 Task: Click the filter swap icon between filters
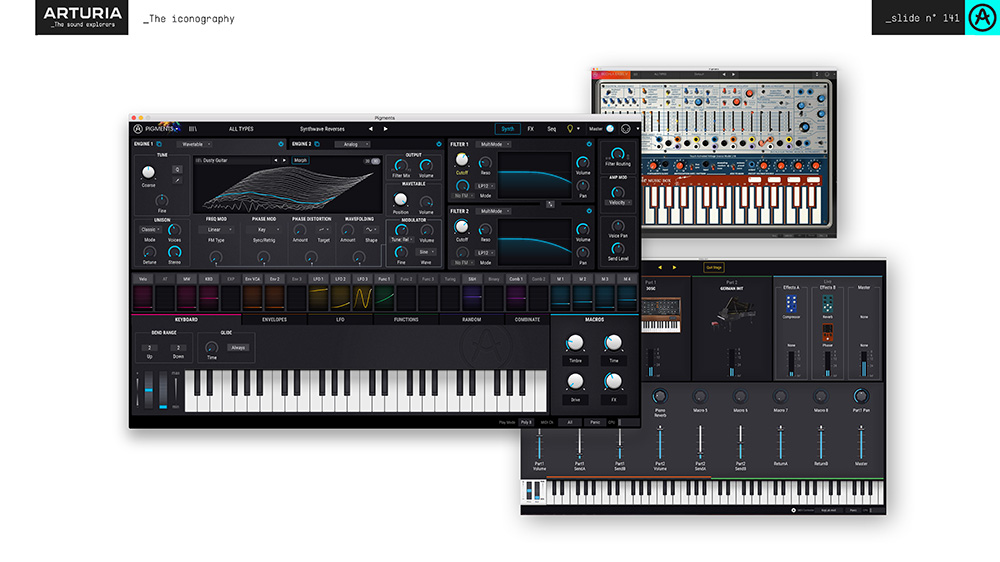click(550, 204)
